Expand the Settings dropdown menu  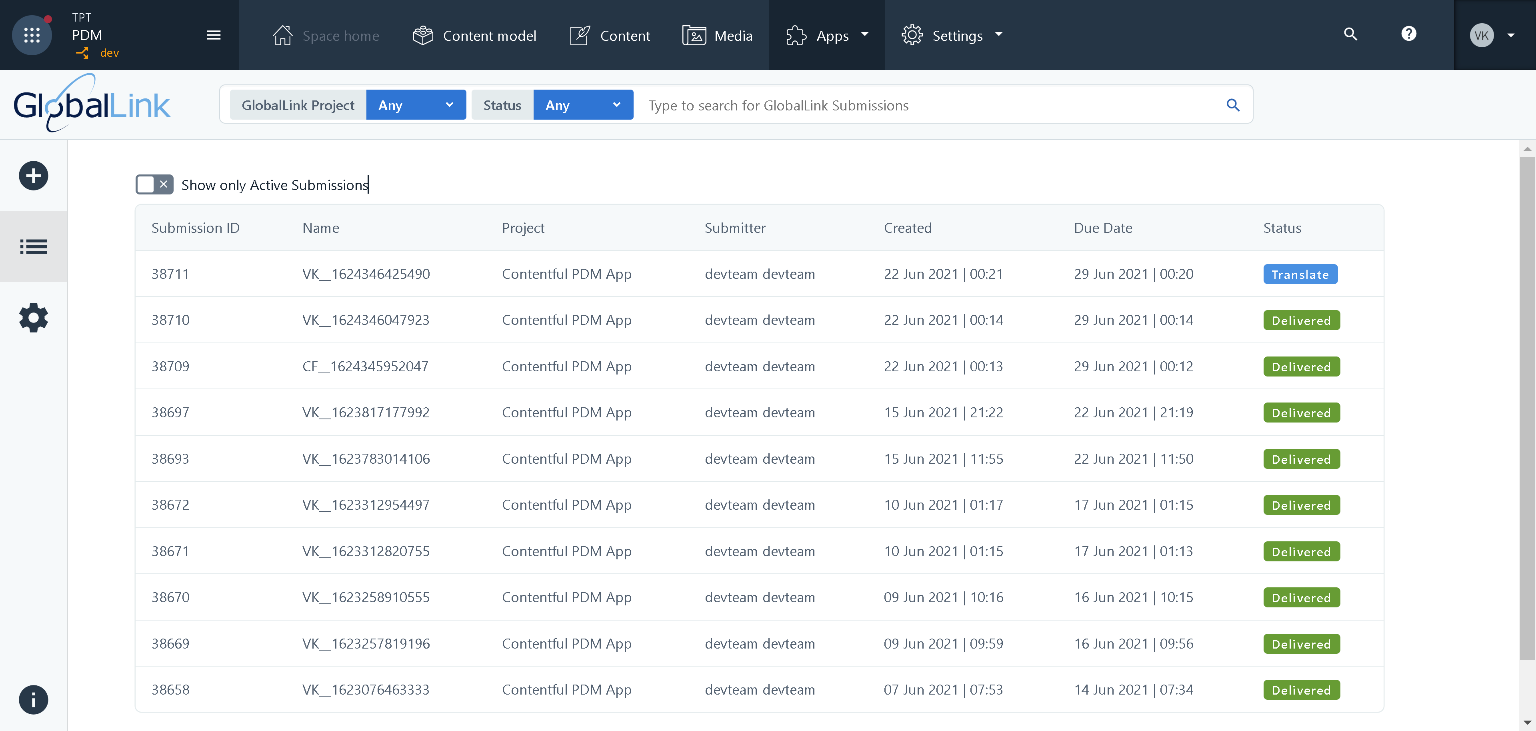[x=952, y=36]
